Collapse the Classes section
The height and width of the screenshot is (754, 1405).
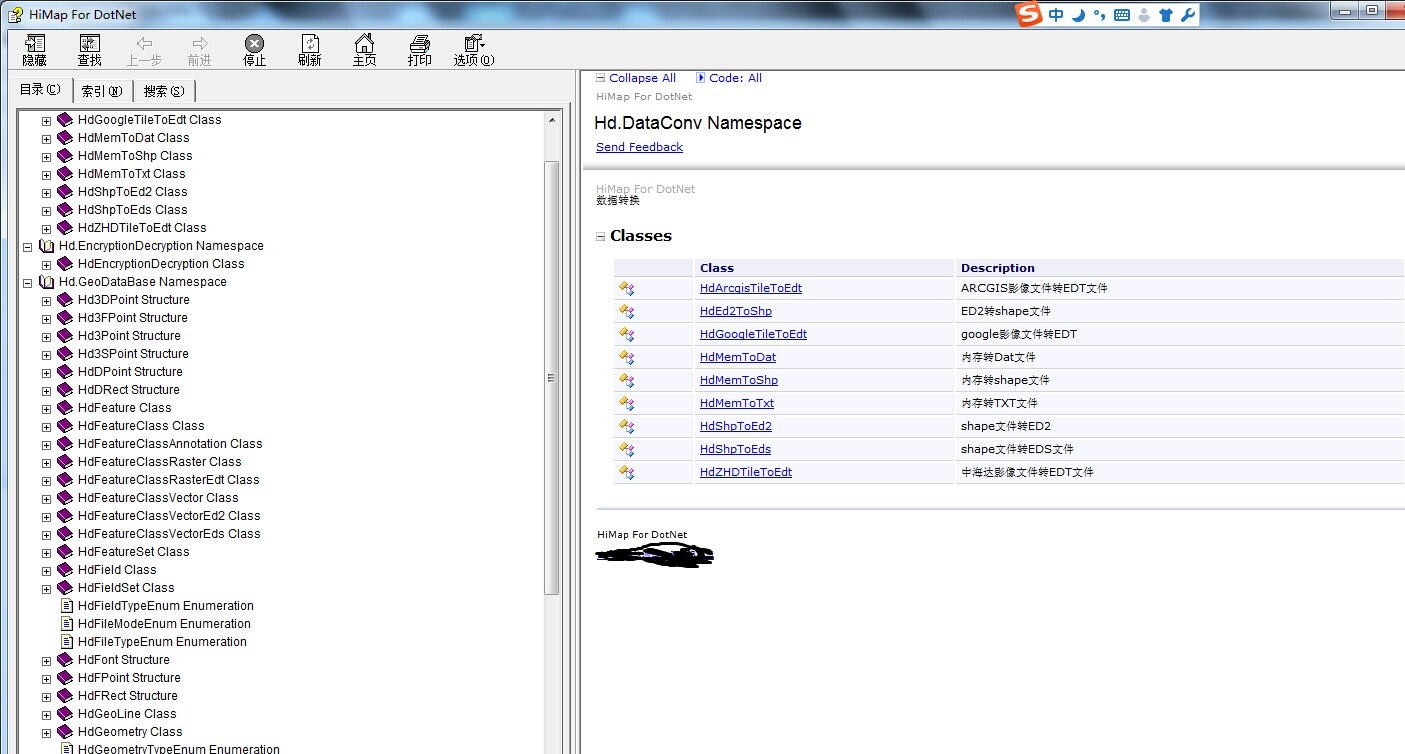601,237
